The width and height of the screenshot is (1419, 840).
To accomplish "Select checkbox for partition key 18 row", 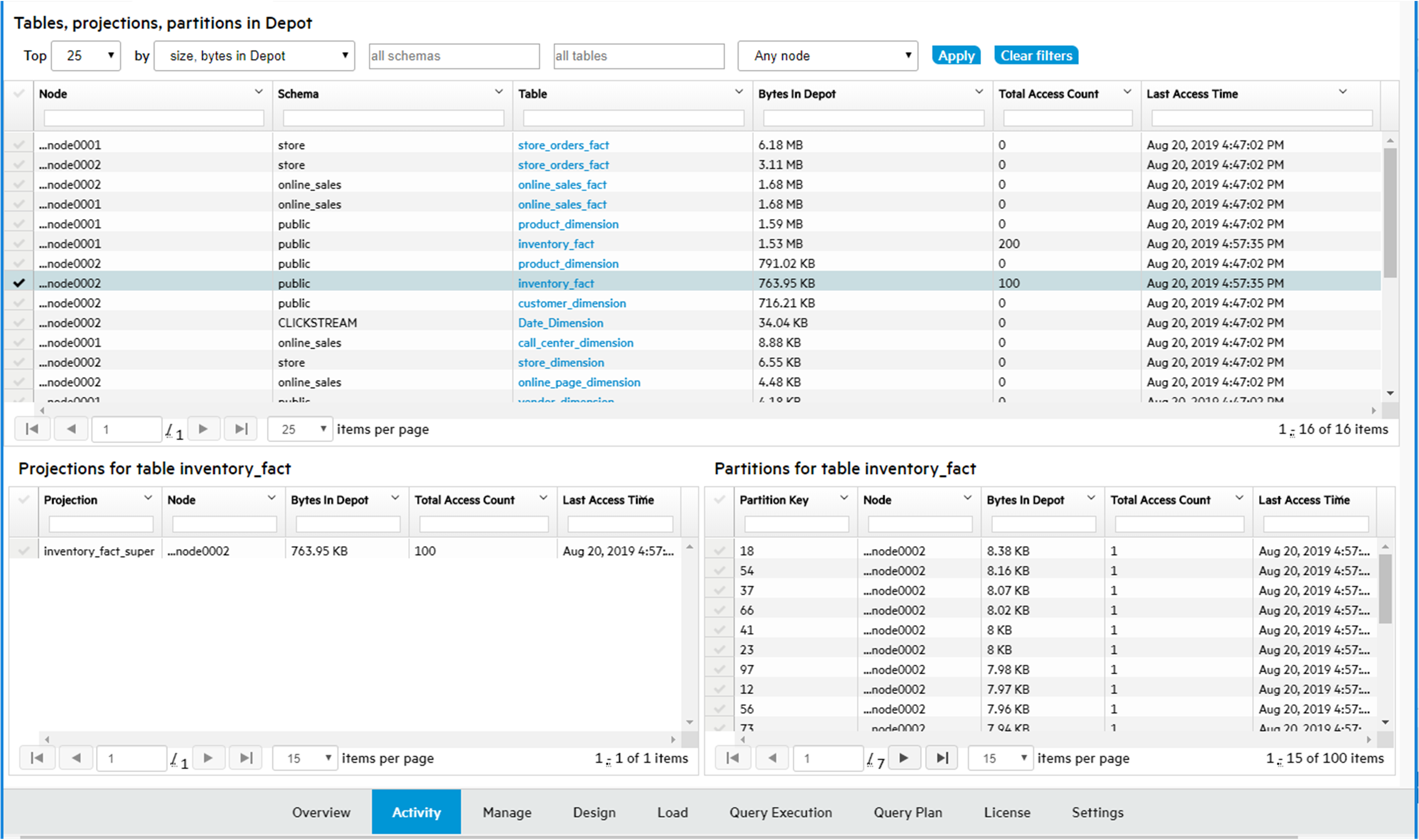I will 719,551.
